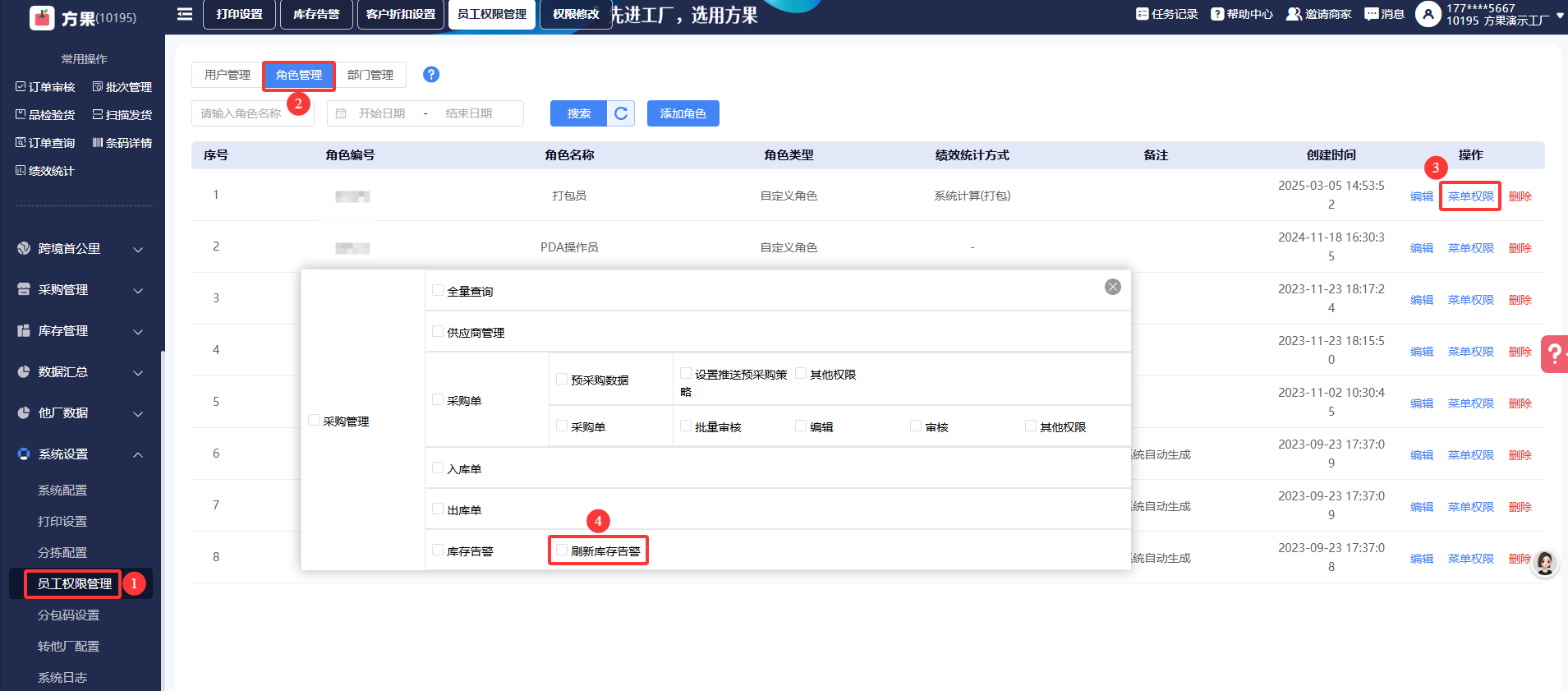Click the role name search input field
The width and height of the screenshot is (1568, 691).
pyautogui.click(x=252, y=113)
